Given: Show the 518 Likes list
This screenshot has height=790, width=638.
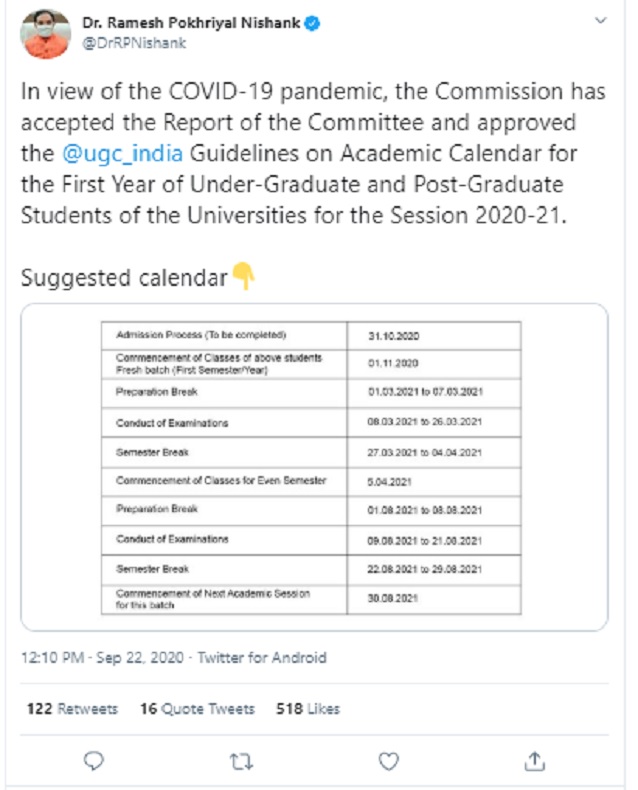Looking at the screenshot, I should click(308, 709).
